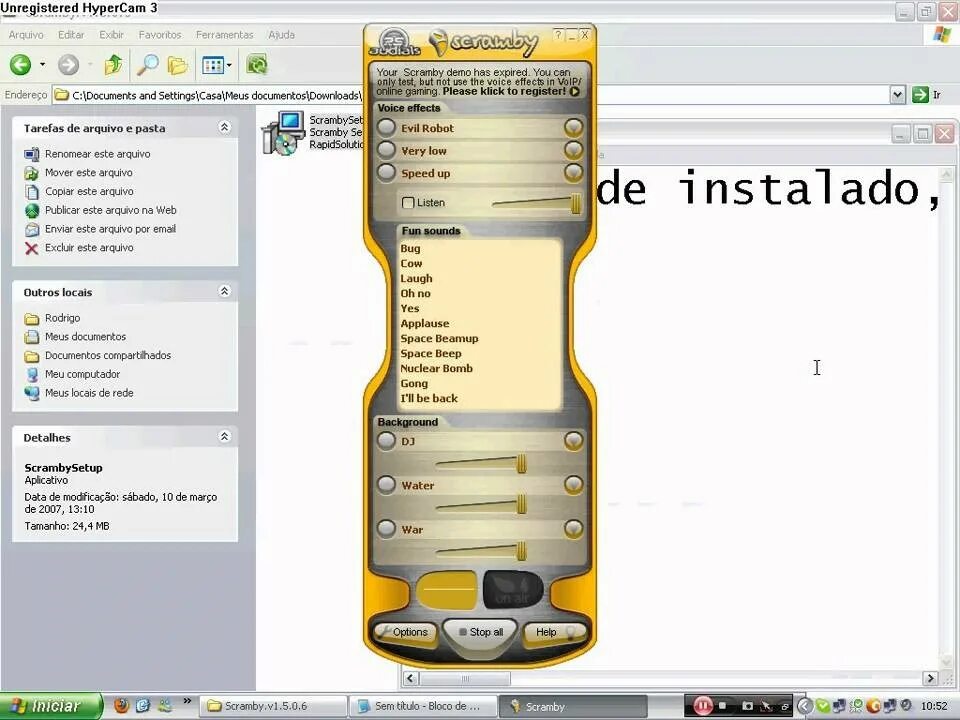Turn on DJ background radio

point(386,441)
